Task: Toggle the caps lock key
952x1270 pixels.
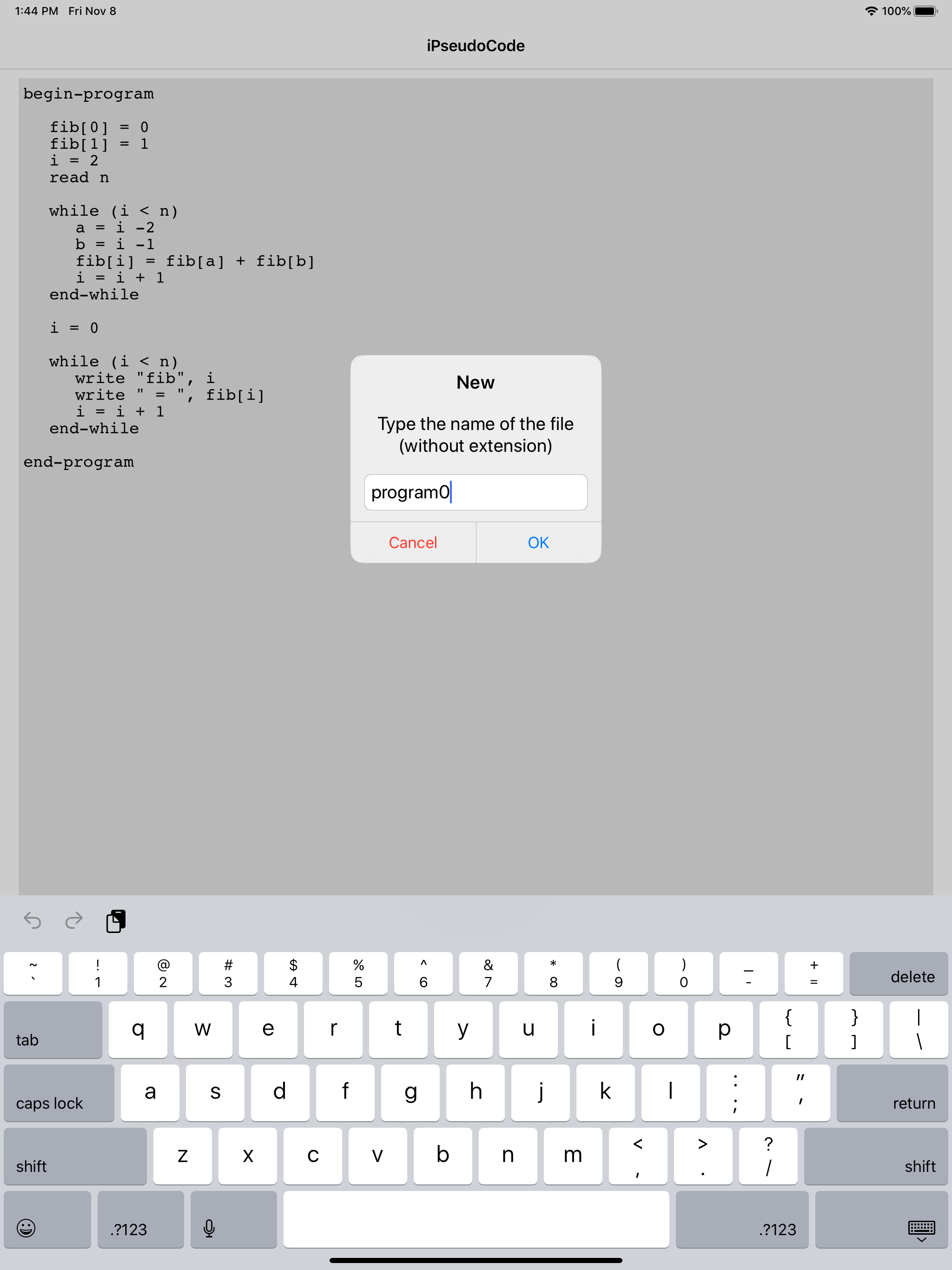Action: click(59, 1093)
